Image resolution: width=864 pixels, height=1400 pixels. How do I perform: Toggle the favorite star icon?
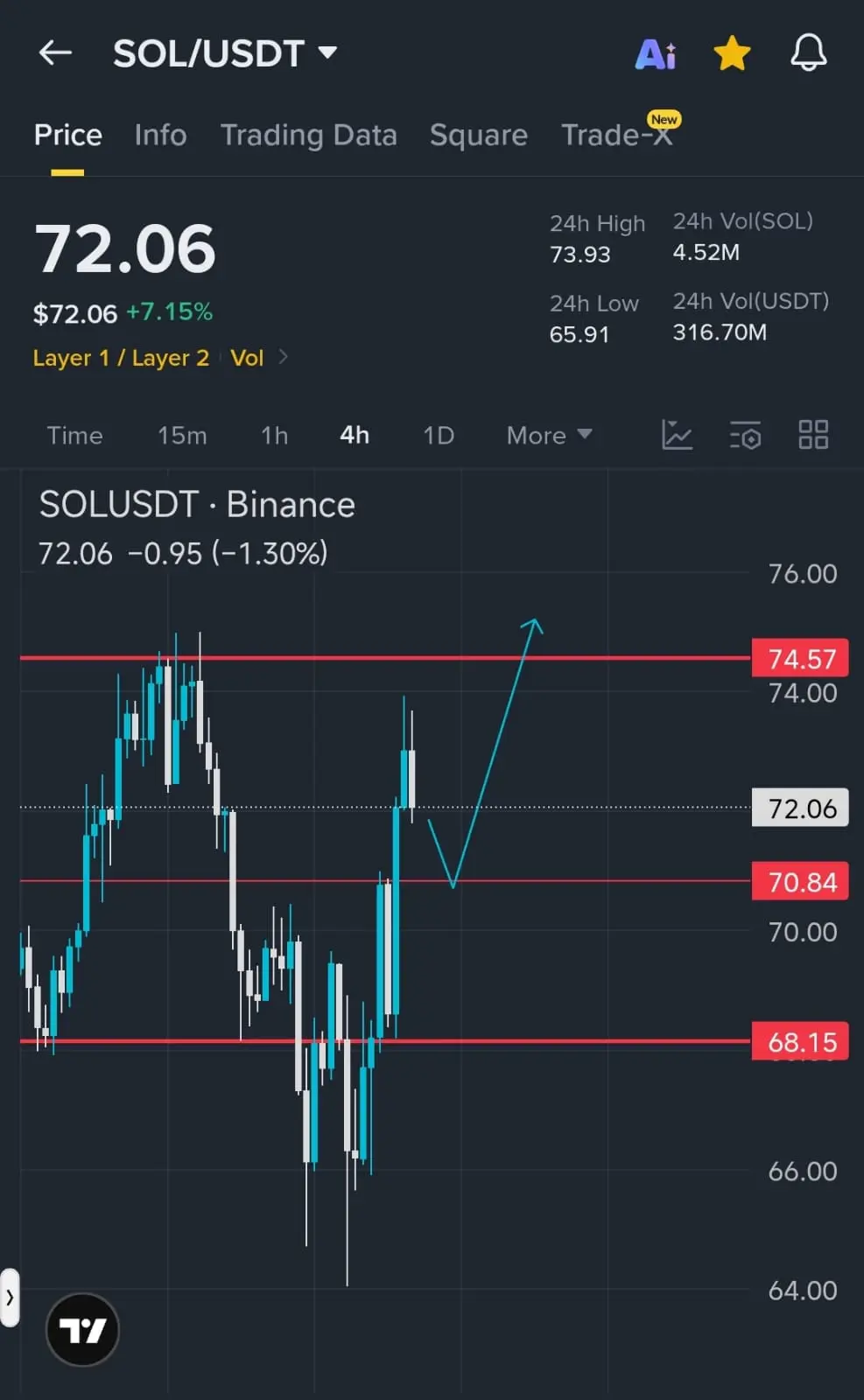pyautogui.click(x=732, y=53)
